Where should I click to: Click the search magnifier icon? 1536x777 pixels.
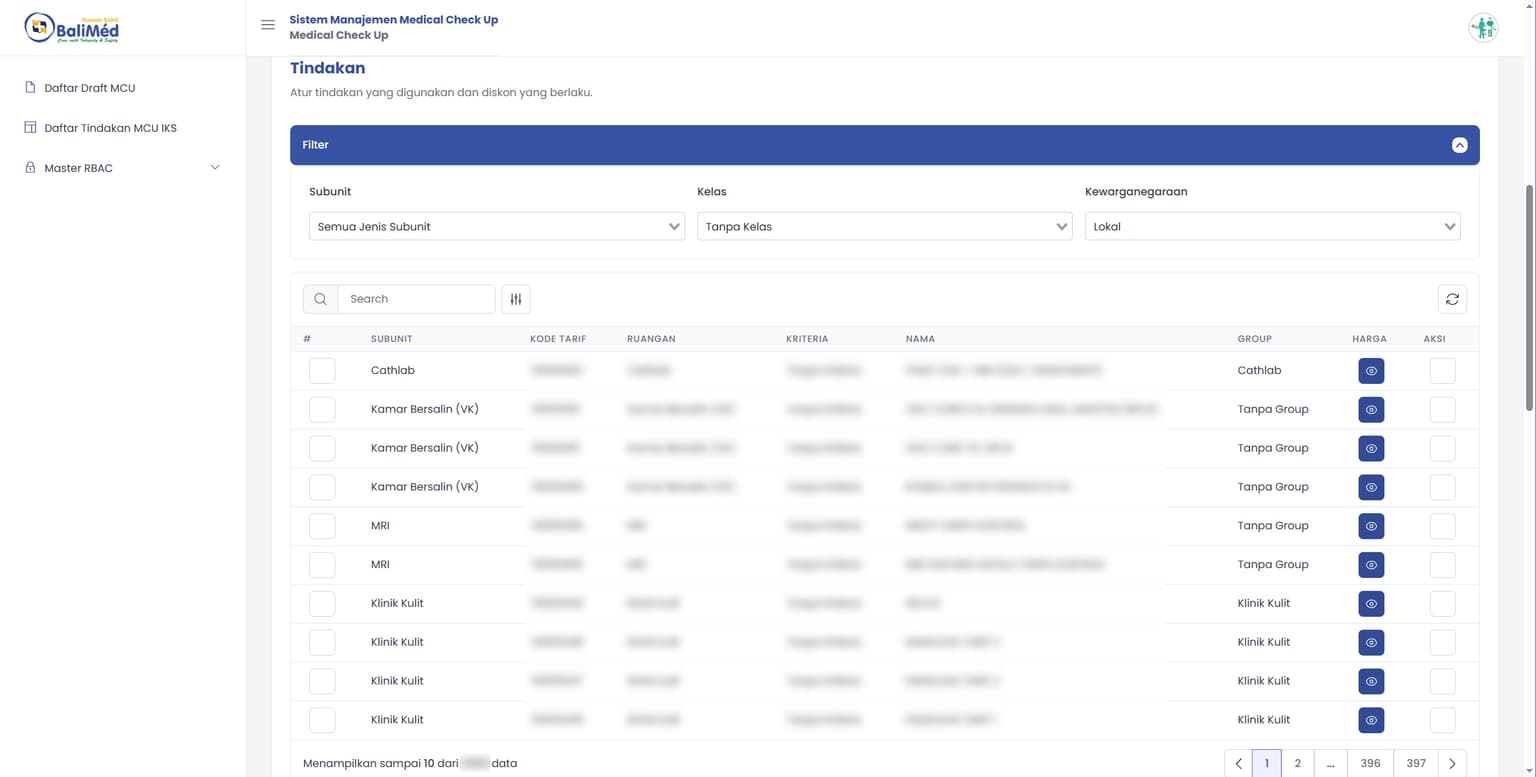pyautogui.click(x=320, y=299)
